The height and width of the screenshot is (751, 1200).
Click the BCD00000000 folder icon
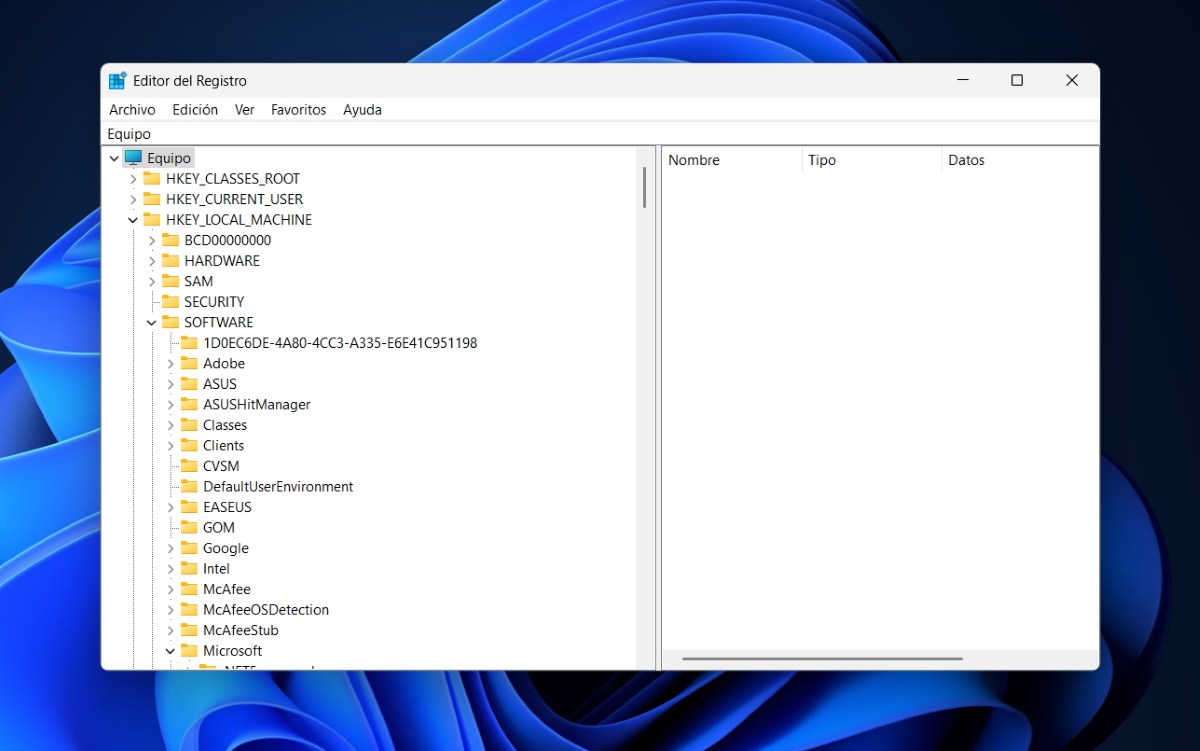tap(170, 240)
